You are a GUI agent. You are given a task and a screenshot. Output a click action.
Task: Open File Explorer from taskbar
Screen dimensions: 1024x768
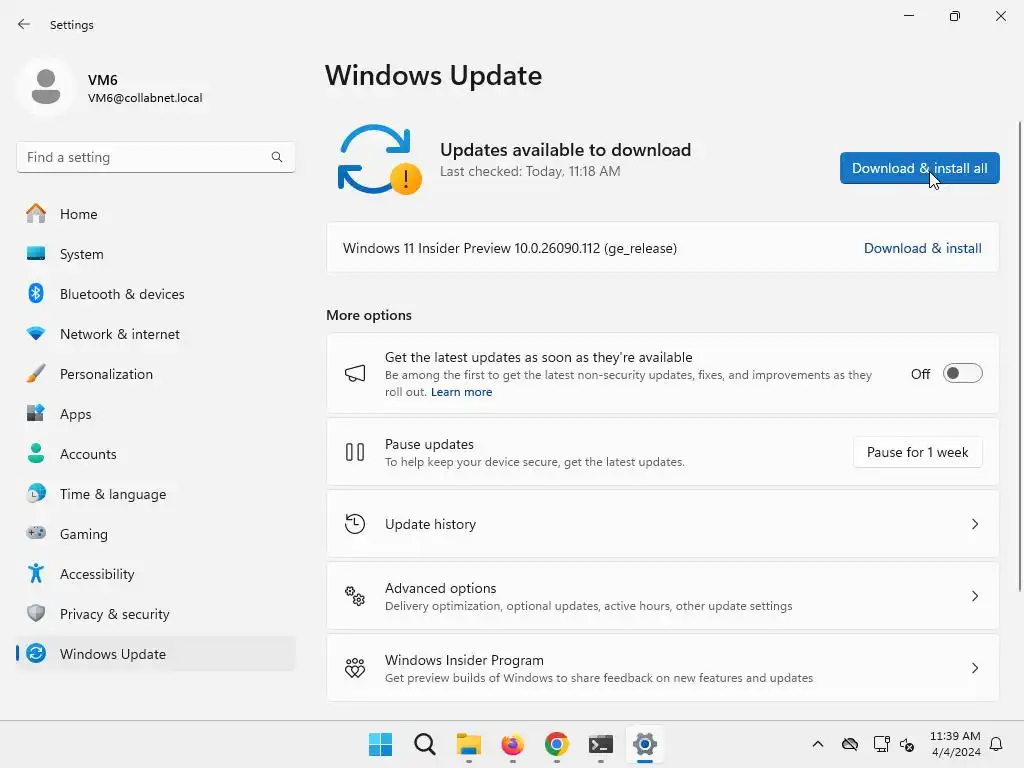pyautogui.click(x=468, y=744)
